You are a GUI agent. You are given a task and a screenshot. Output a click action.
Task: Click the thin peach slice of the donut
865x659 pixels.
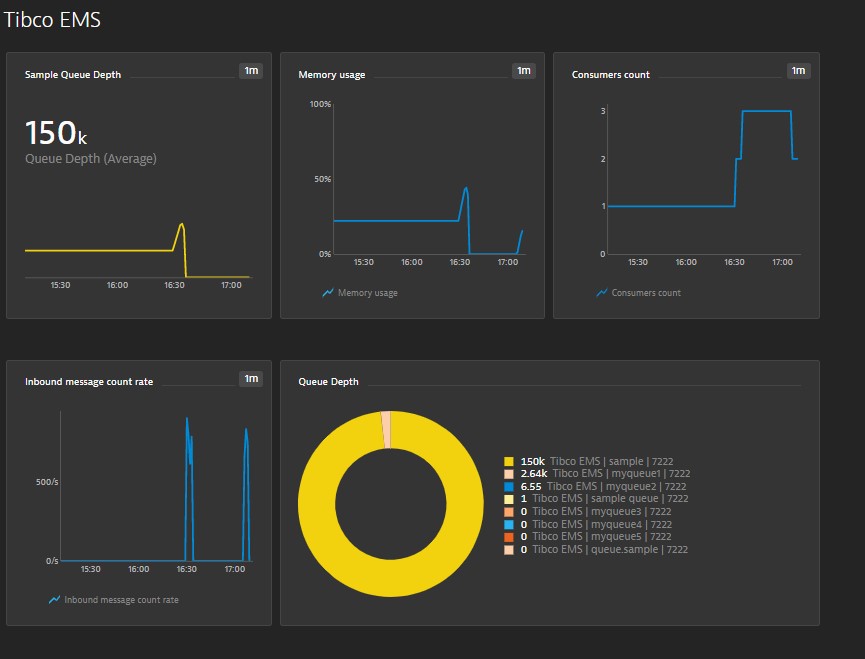point(386,430)
